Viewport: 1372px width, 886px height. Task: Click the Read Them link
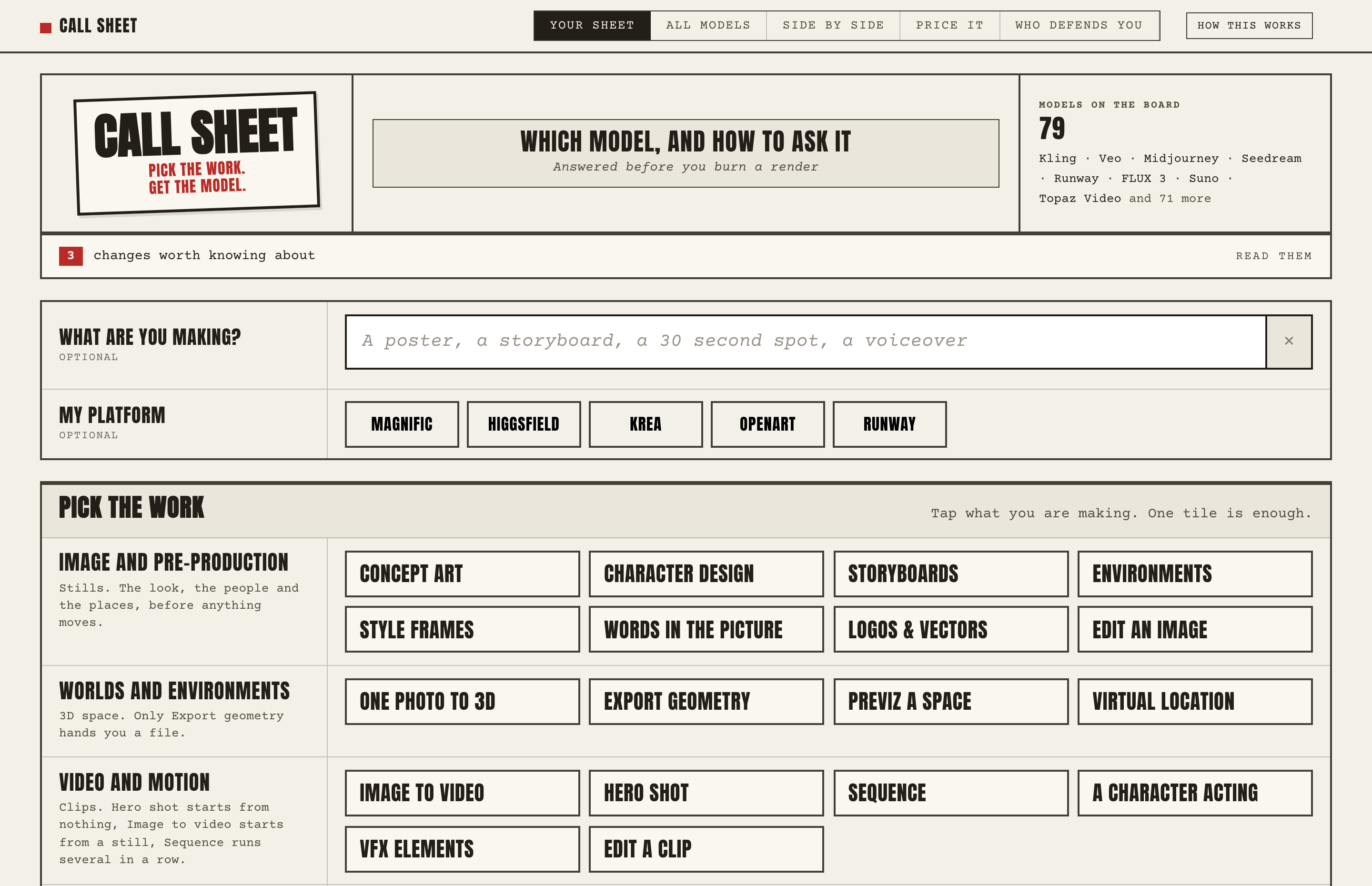click(1274, 256)
